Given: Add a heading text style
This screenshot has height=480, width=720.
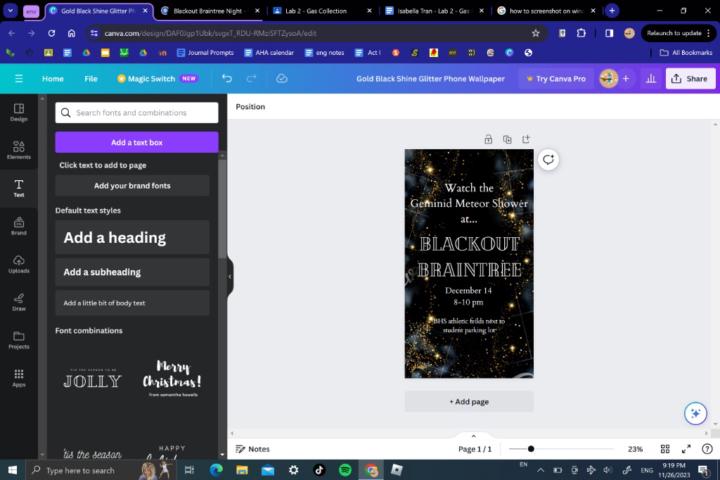Looking at the screenshot, I should [132, 237].
